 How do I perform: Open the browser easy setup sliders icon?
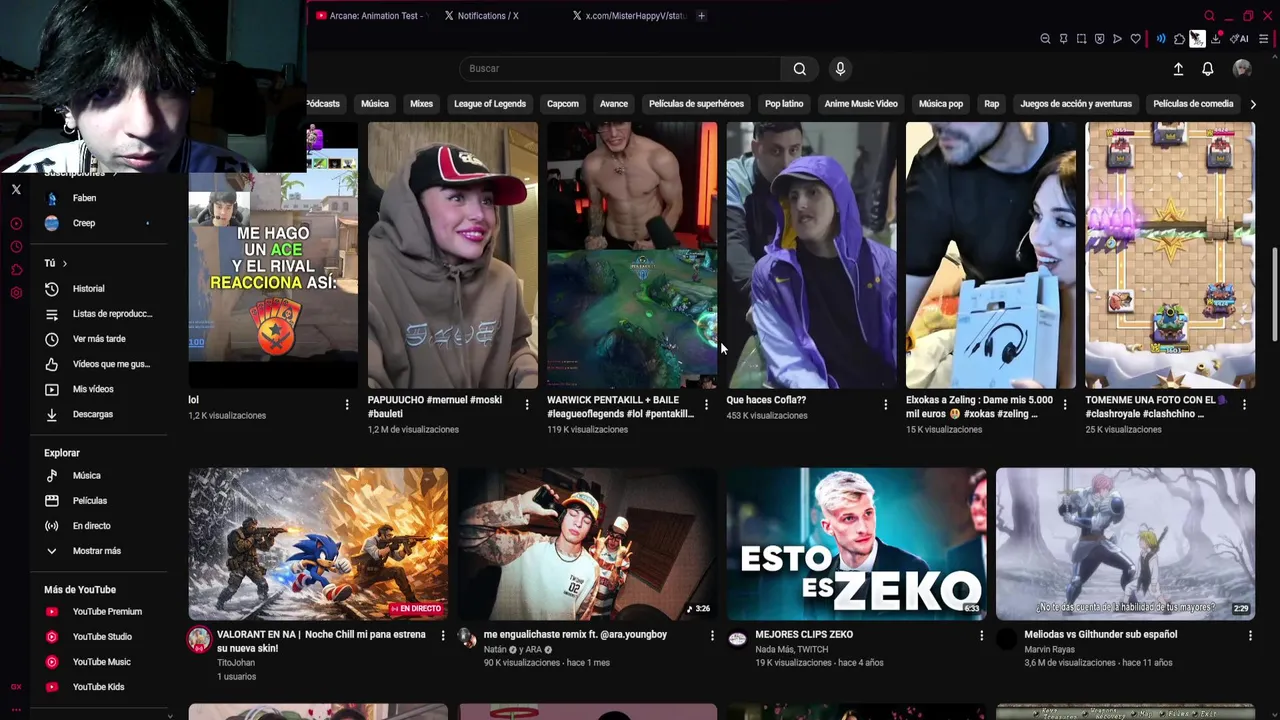[1264, 39]
